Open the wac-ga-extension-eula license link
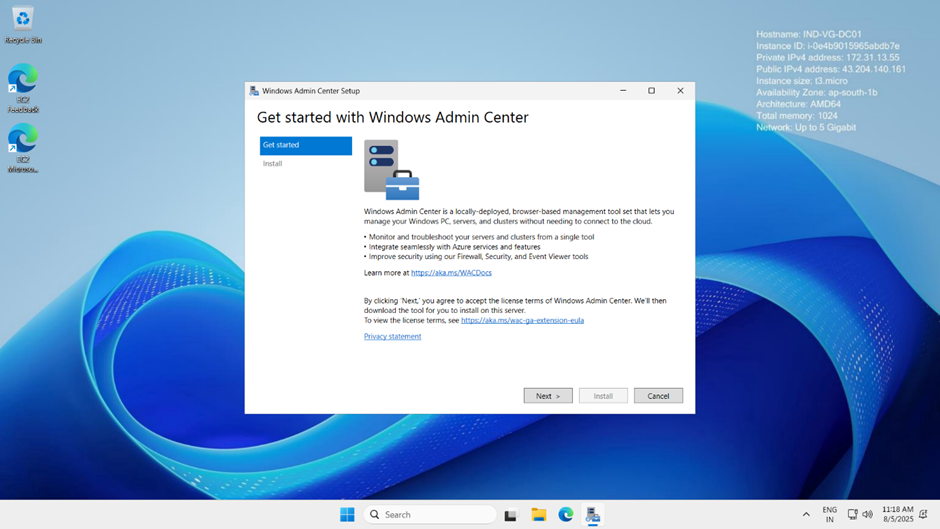The width and height of the screenshot is (940, 529). coord(522,320)
